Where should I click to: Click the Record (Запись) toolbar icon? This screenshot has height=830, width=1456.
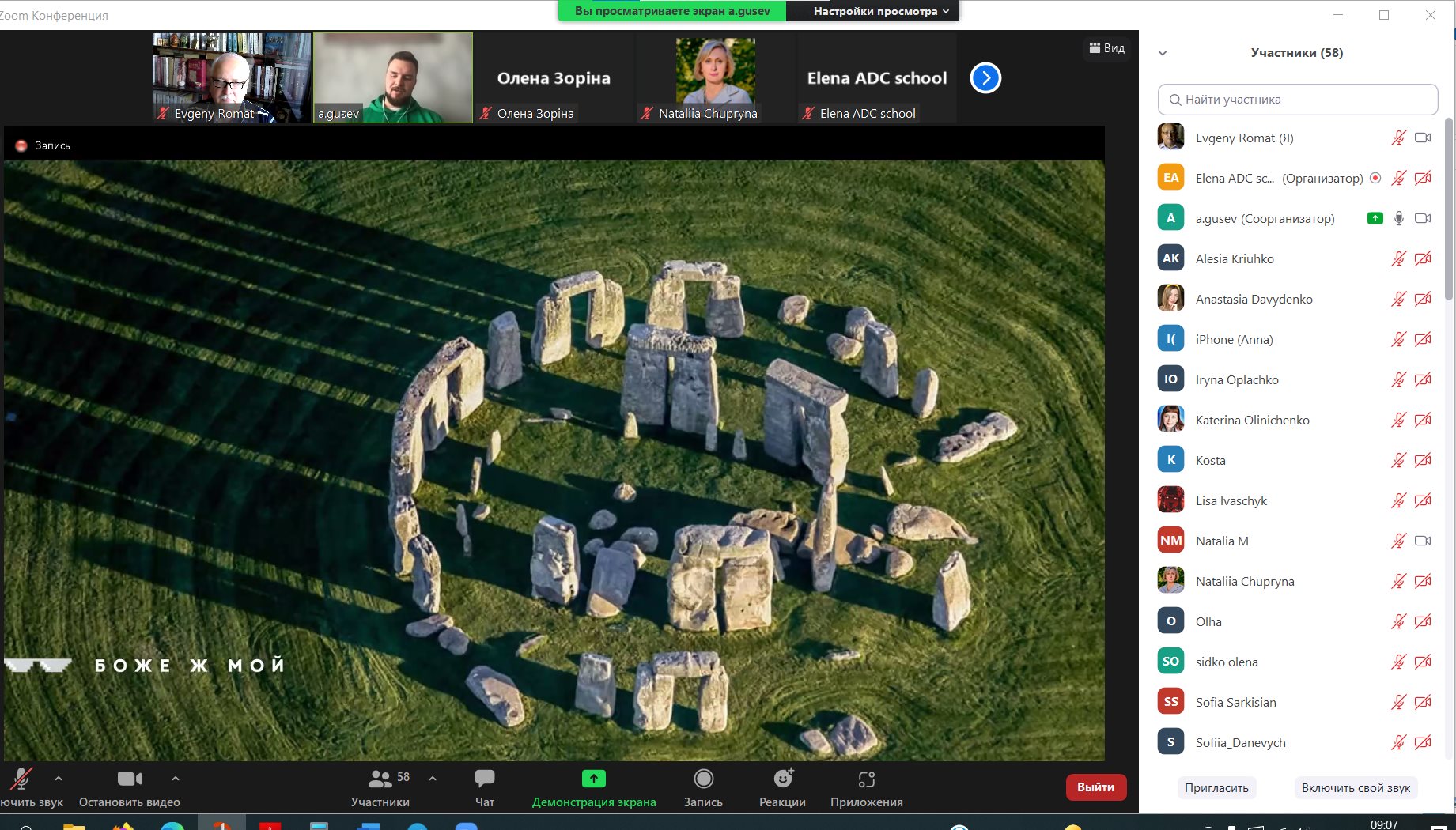tap(703, 779)
